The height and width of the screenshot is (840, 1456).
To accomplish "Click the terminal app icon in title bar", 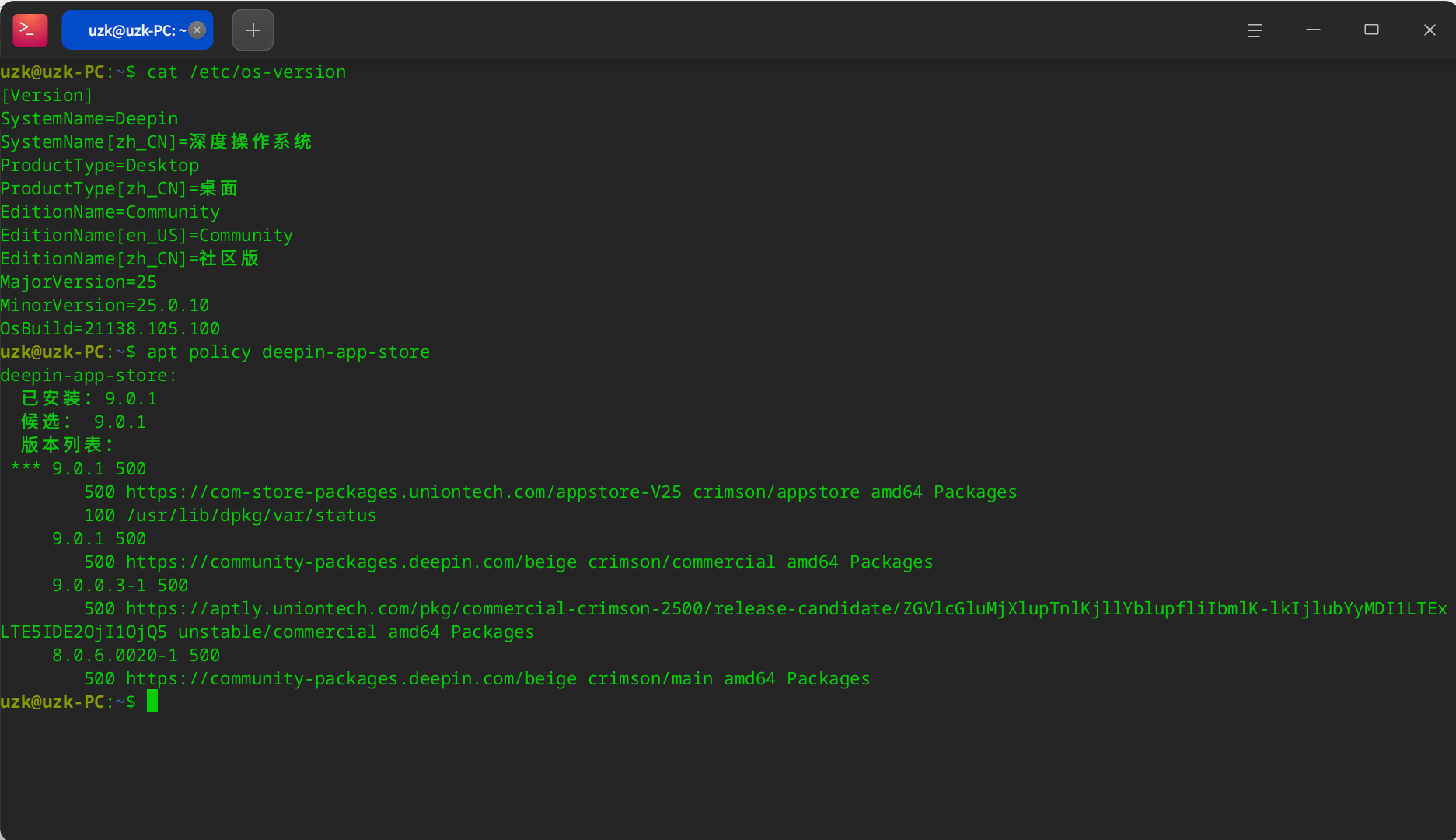I will click(30, 30).
